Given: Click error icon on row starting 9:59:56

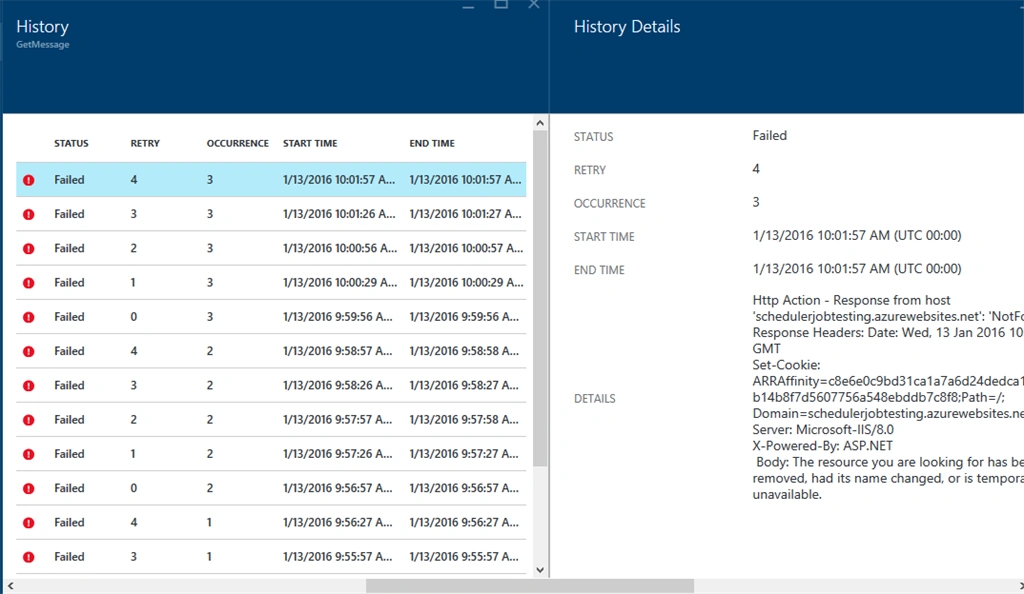Looking at the screenshot, I should [x=29, y=317].
